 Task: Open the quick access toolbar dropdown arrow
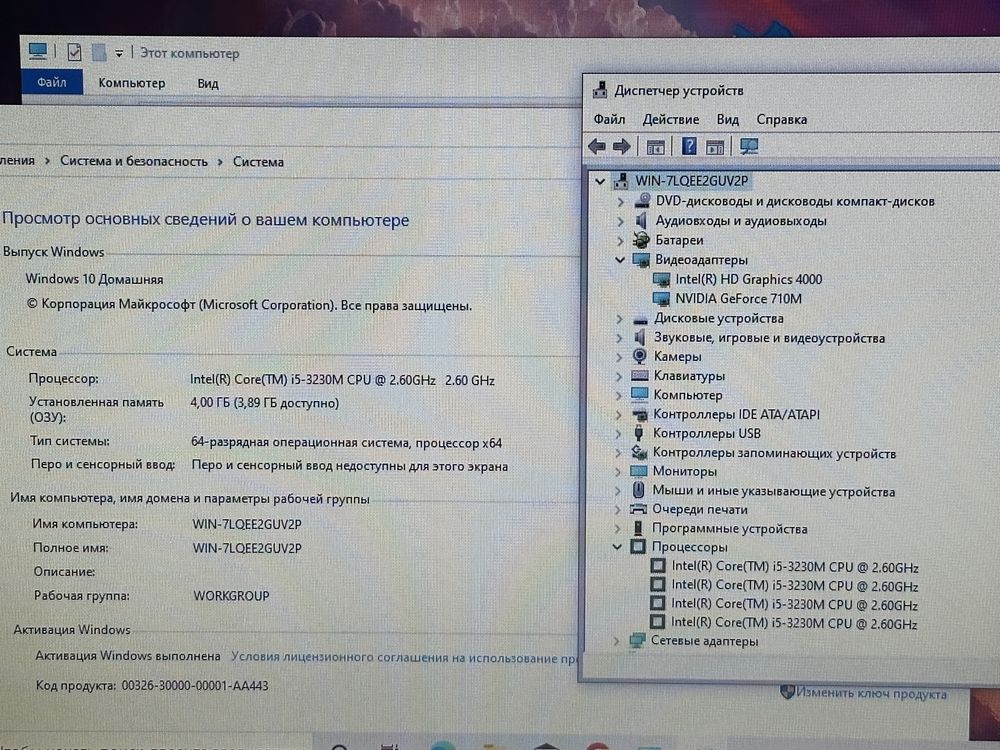tap(119, 54)
